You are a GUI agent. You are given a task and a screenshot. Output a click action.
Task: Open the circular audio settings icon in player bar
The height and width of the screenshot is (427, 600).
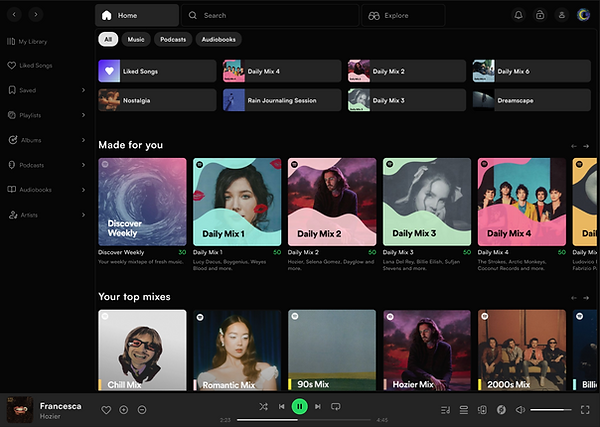click(501, 410)
